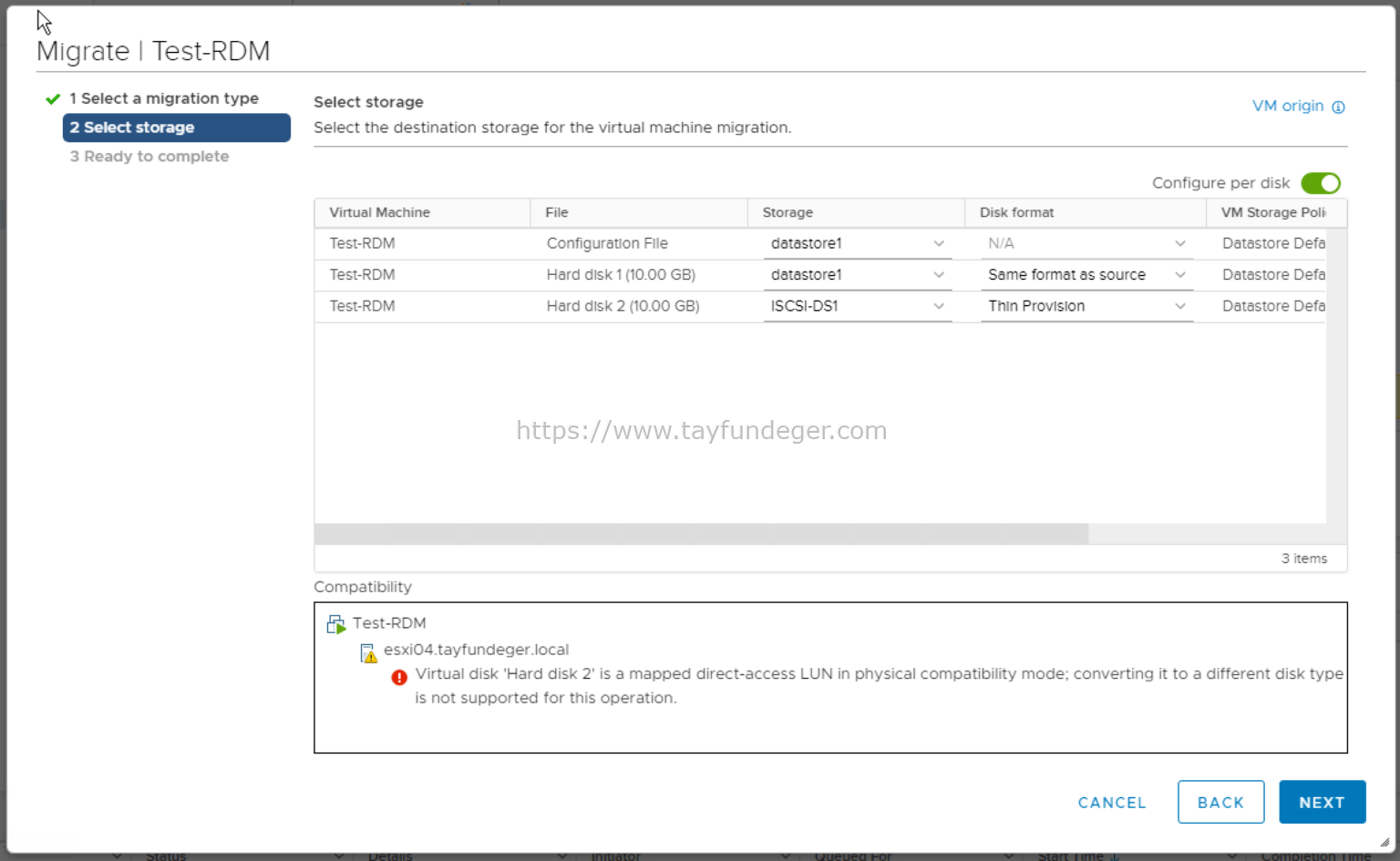Click the VM origin info icon
Viewport: 1400px width, 861px height.
(x=1338, y=108)
